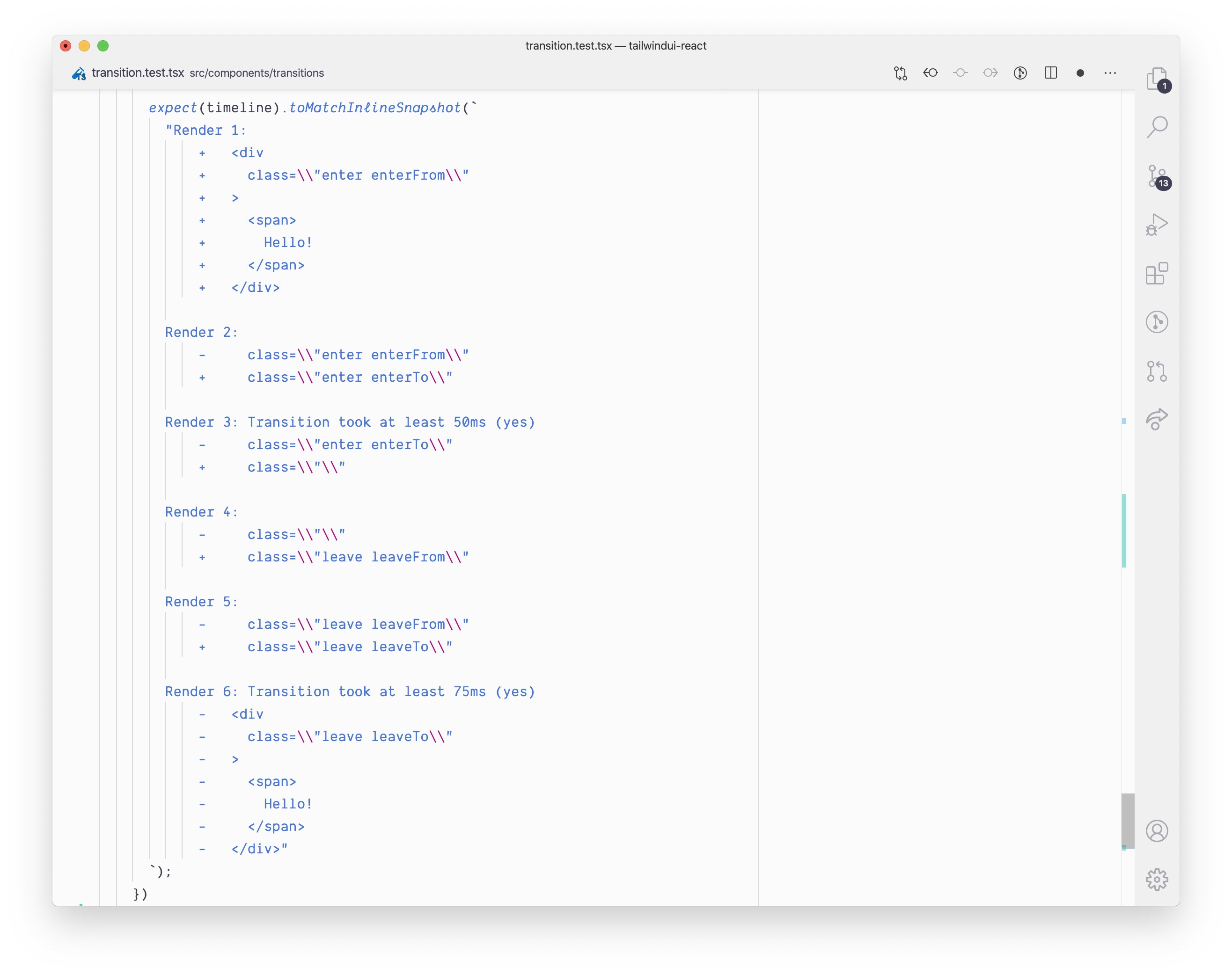Viewport: 1232px width, 975px height.
Task: Open the Explorer view in activity bar
Action: click(x=1157, y=79)
